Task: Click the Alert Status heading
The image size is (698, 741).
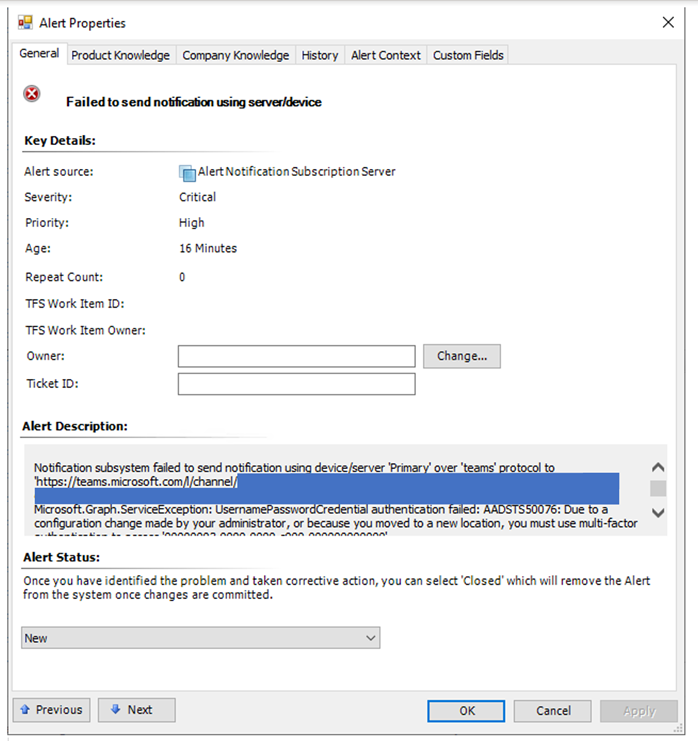Action: (x=61, y=557)
